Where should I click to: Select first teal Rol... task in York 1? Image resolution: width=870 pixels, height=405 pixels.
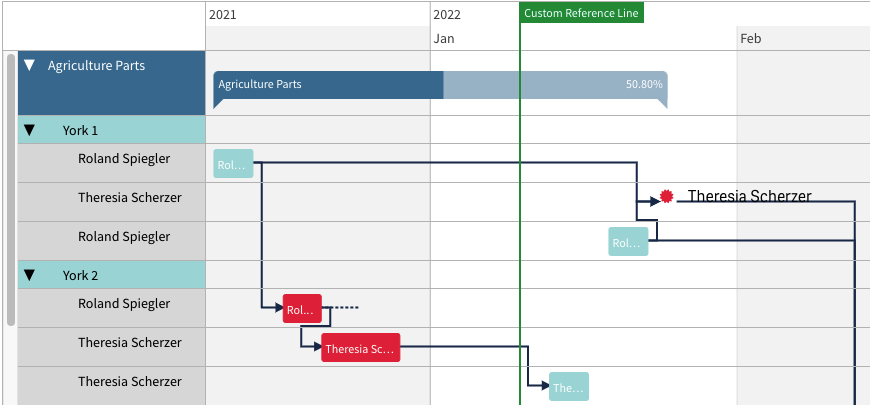234,164
